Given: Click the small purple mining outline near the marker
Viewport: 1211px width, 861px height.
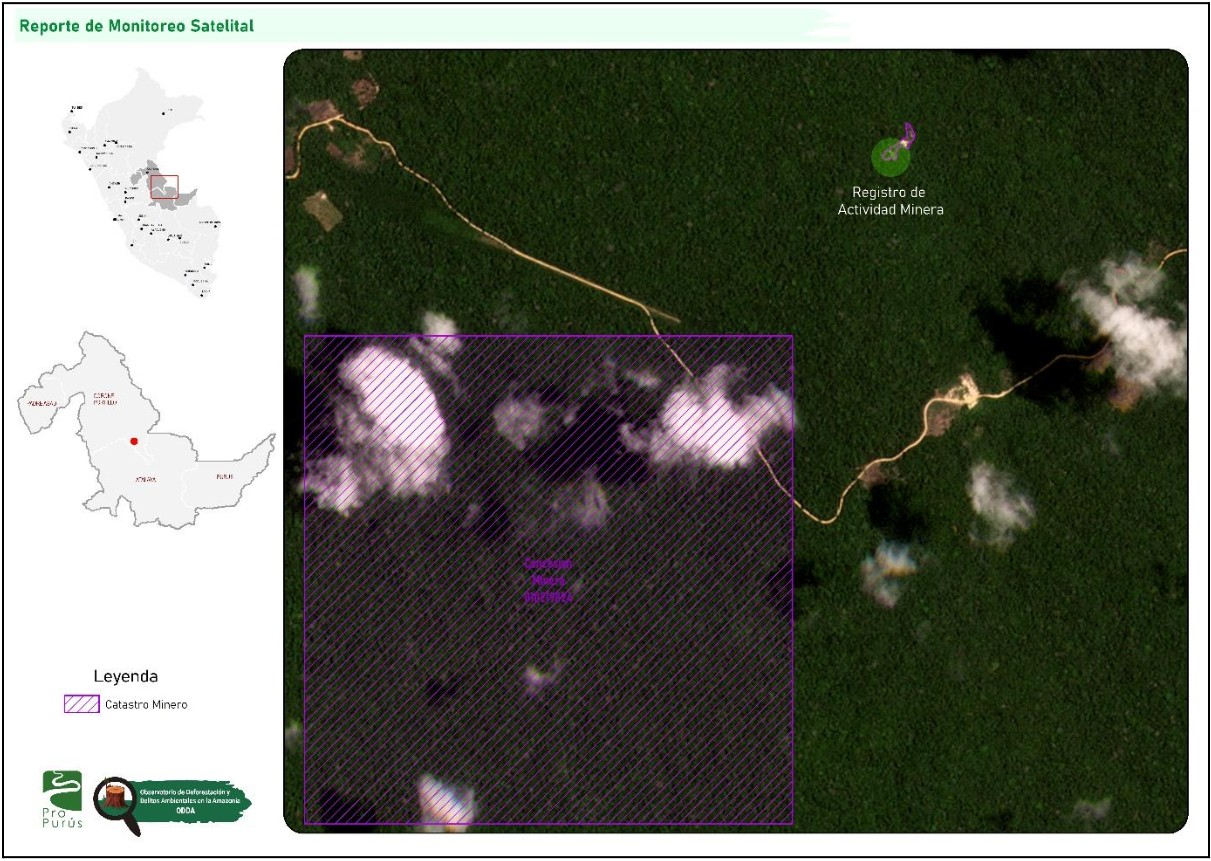Looking at the screenshot, I should (908, 133).
